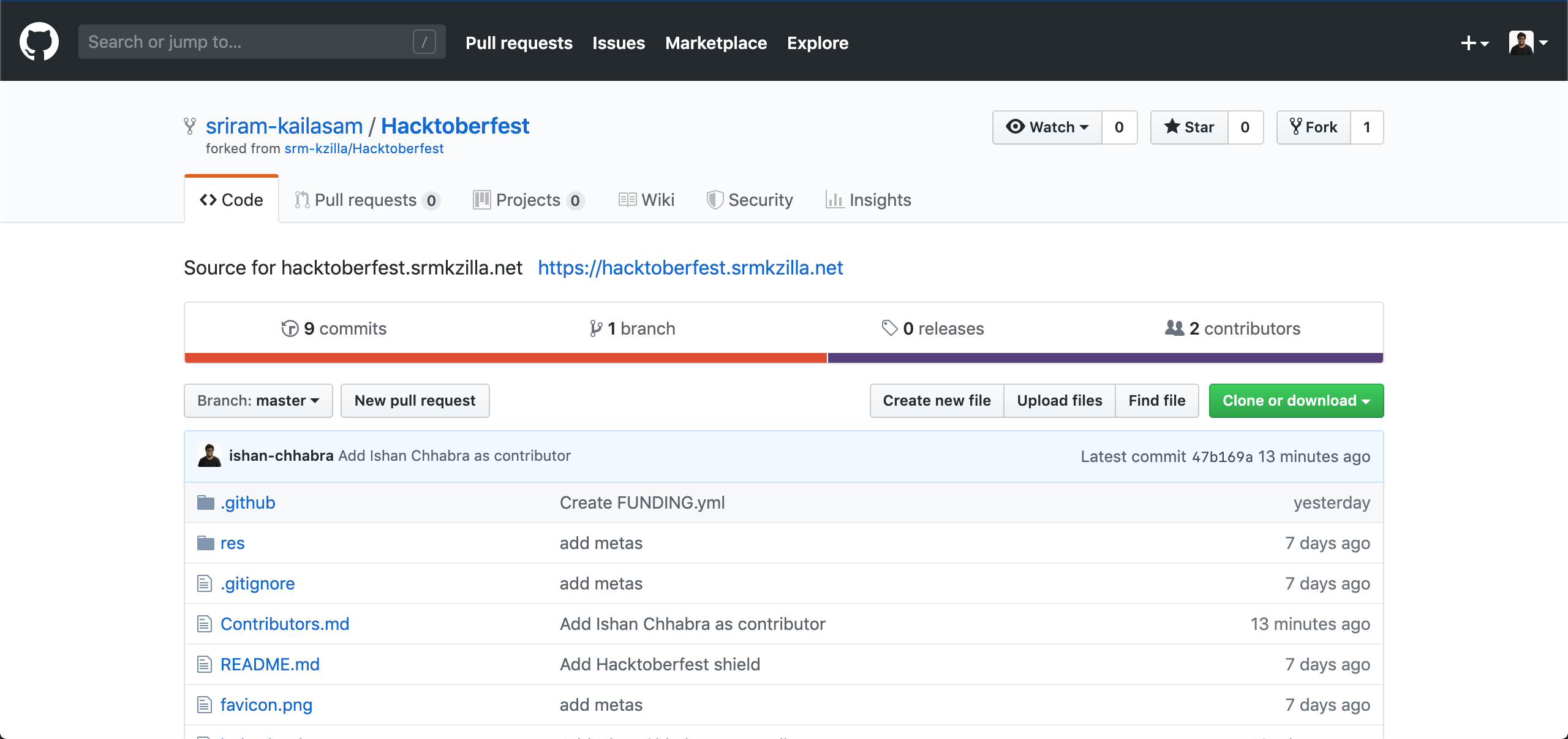Click the commits history clock icon
The image size is (1568, 739).
[290, 328]
